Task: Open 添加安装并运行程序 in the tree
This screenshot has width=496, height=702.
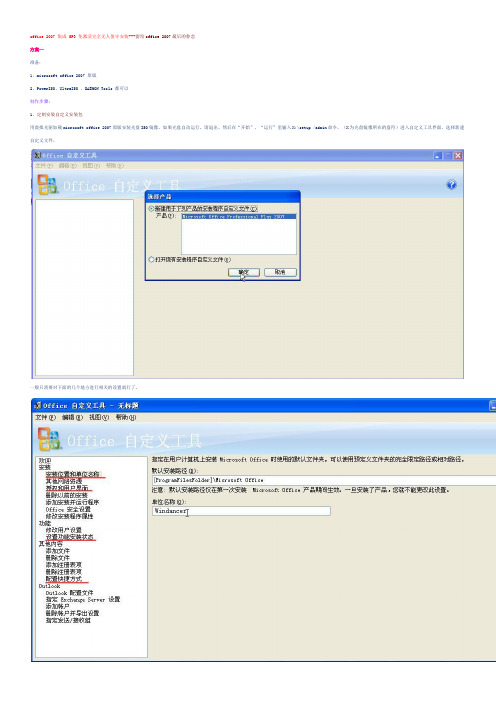Action: click(x=73, y=502)
